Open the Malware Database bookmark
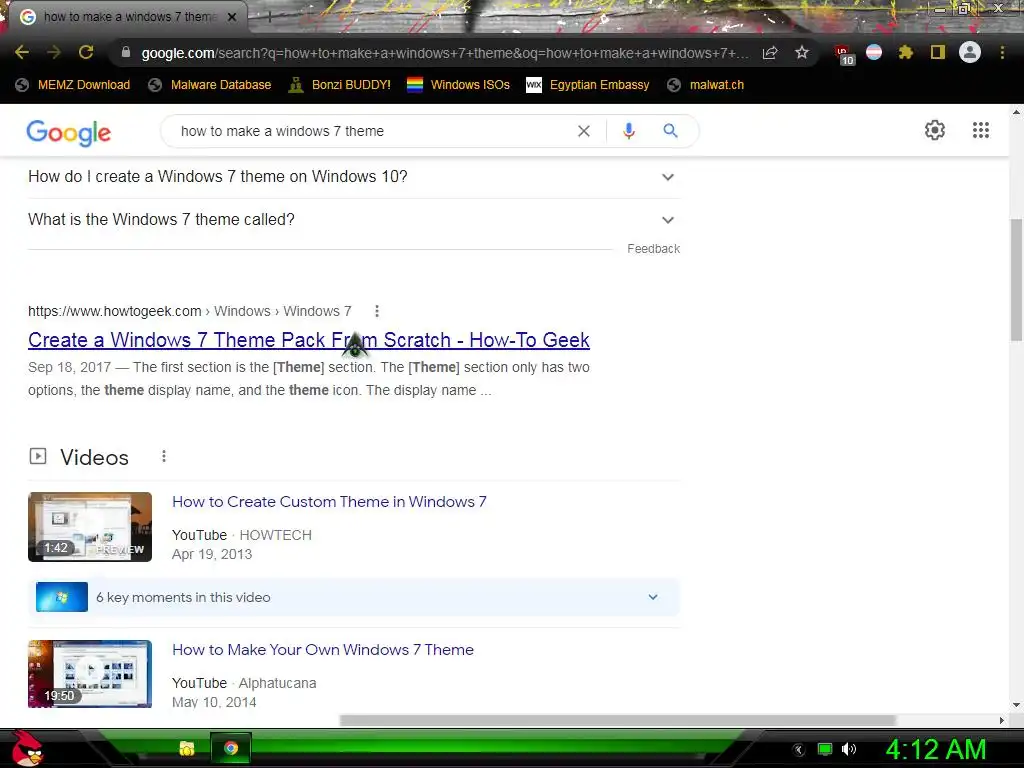 (210, 85)
